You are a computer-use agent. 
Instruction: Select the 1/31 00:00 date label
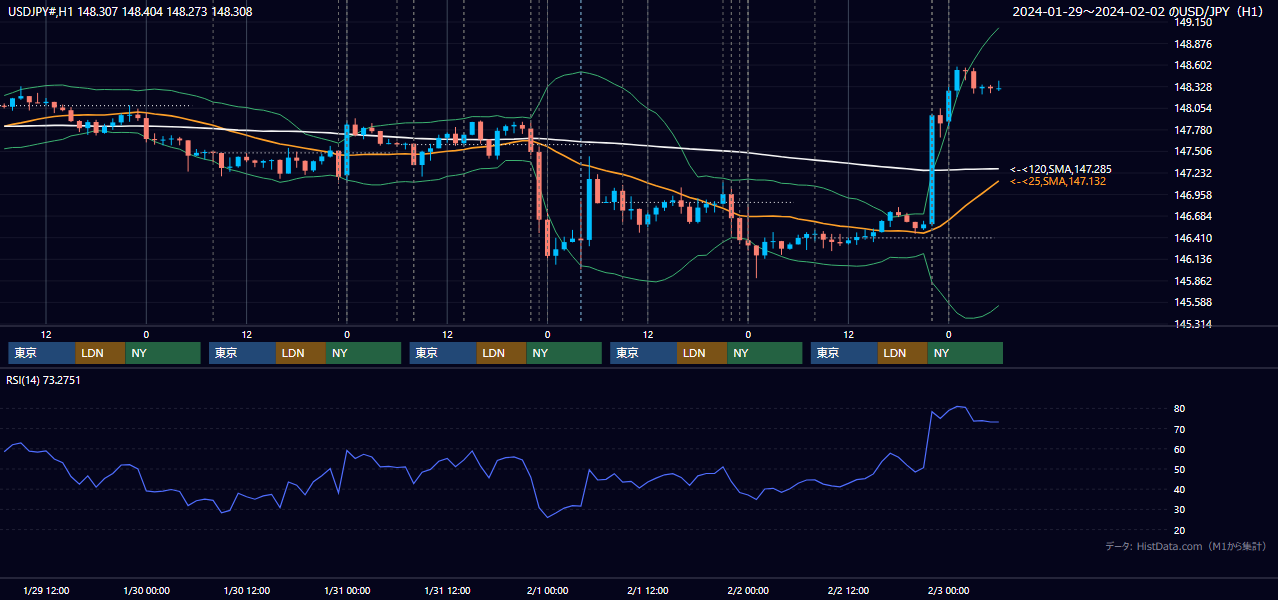tap(347, 590)
